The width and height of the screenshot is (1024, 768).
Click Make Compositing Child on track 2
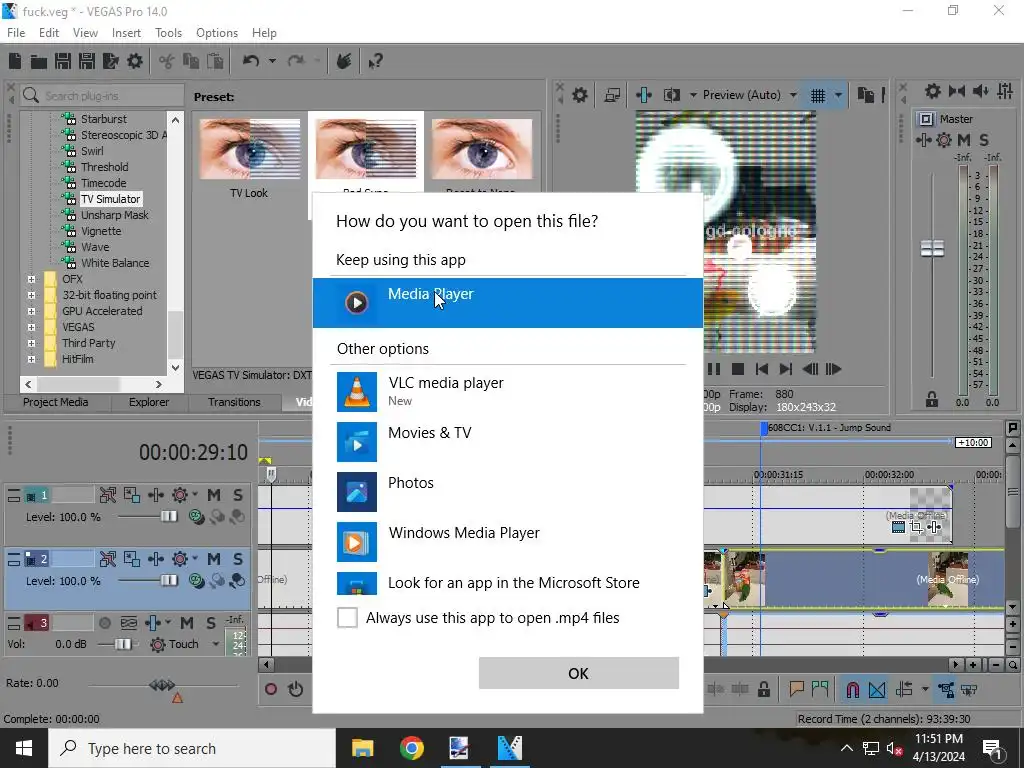238,580
